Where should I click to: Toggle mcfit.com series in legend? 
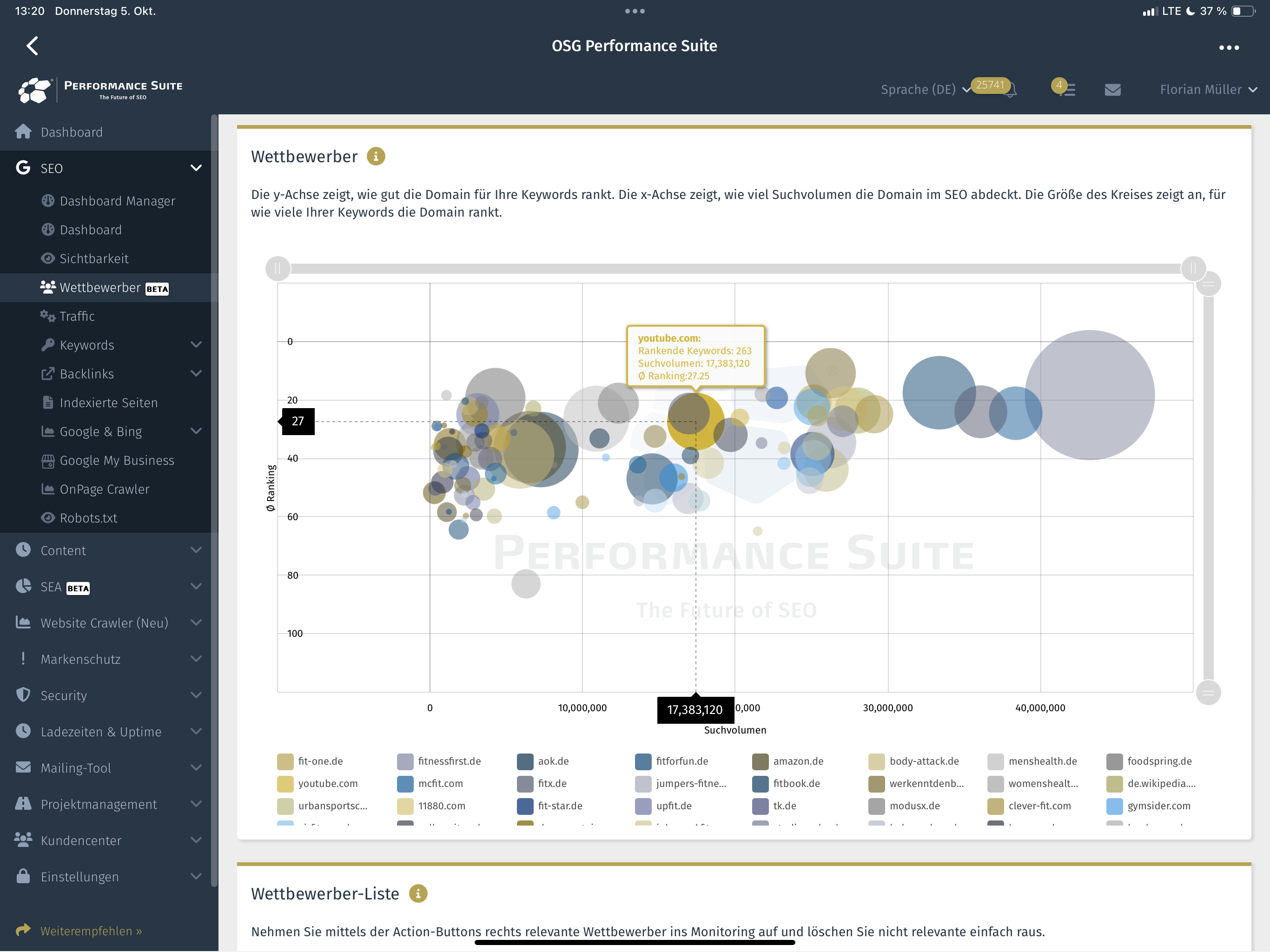click(430, 783)
